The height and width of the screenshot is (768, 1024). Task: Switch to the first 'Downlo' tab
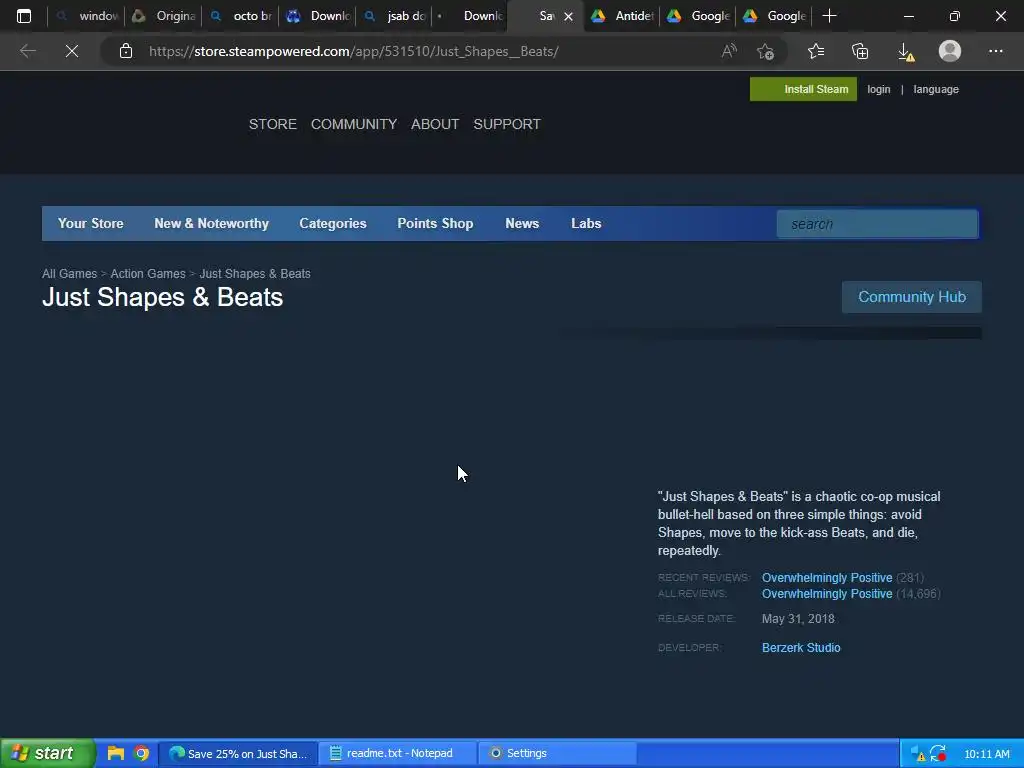(317, 16)
